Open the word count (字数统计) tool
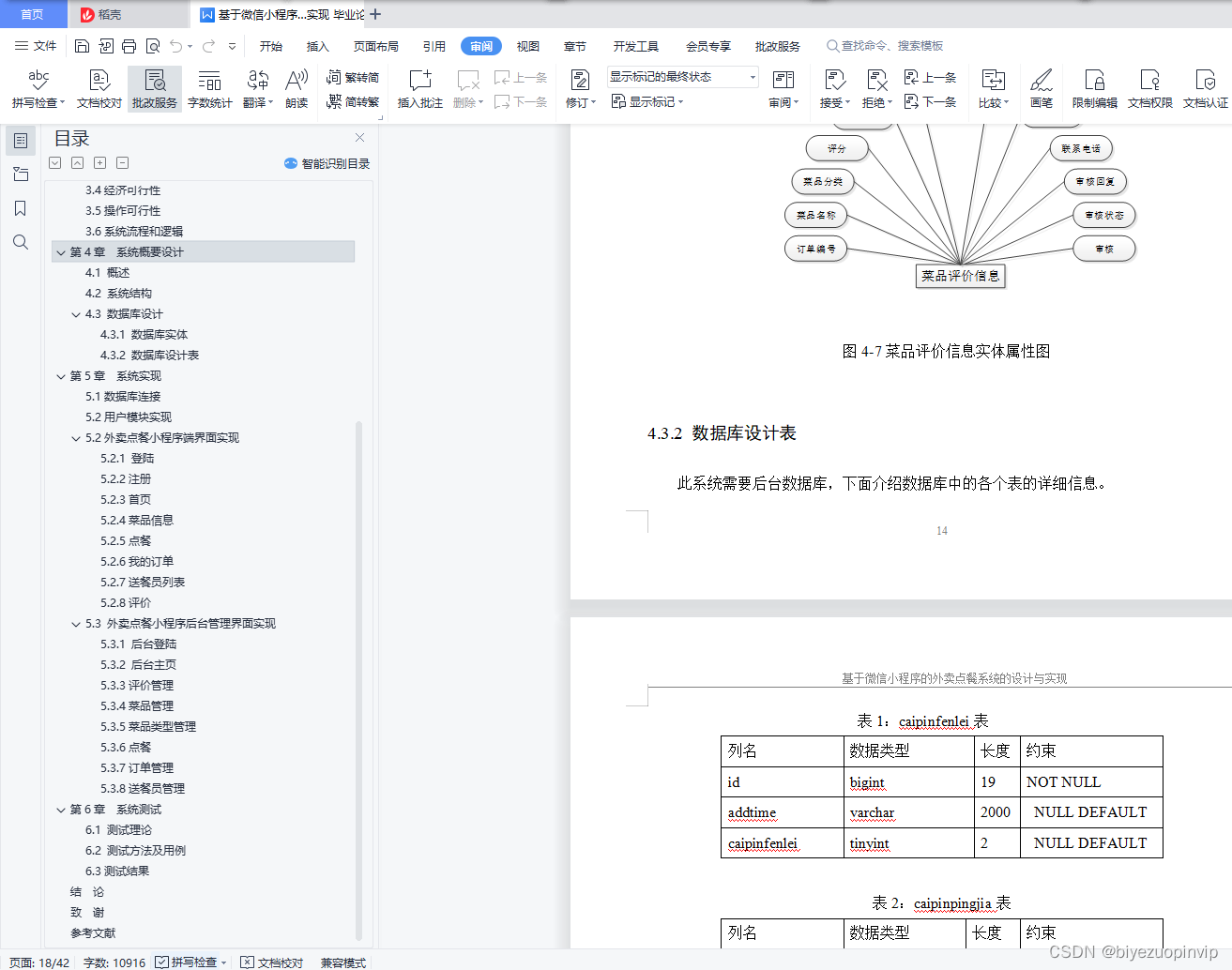1232x970 pixels. tap(209, 89)
